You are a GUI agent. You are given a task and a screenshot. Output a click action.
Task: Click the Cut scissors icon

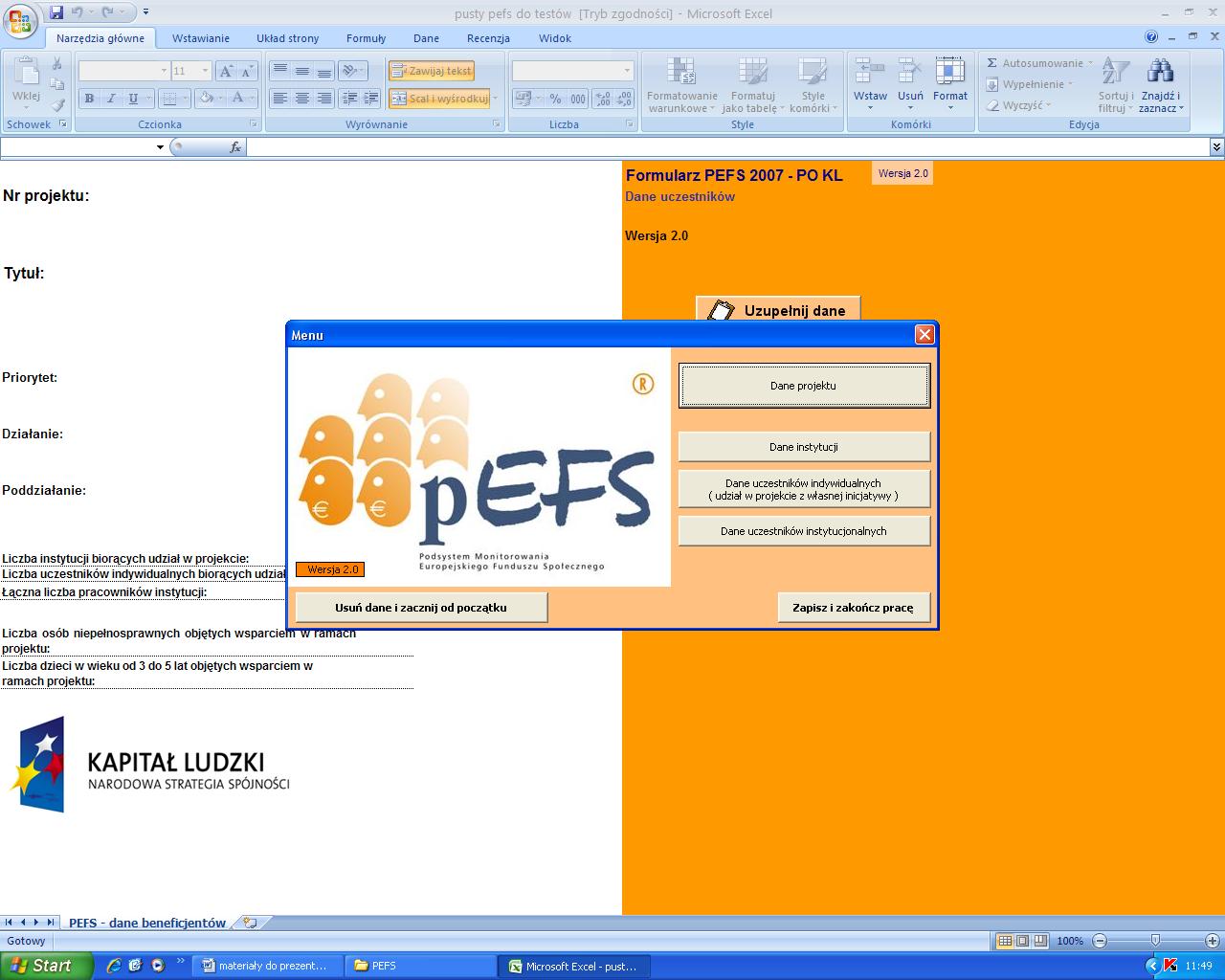(x=57, y=64)
